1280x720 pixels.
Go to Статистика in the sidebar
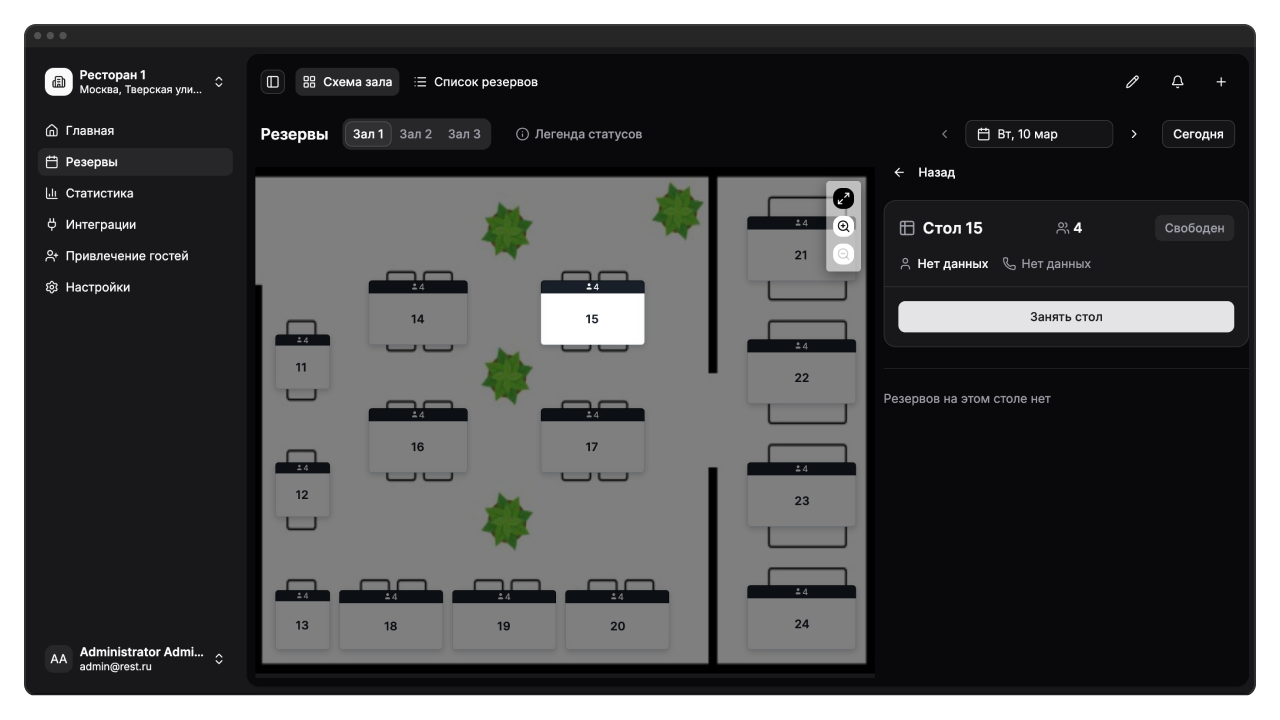click(x=99, y=193)
